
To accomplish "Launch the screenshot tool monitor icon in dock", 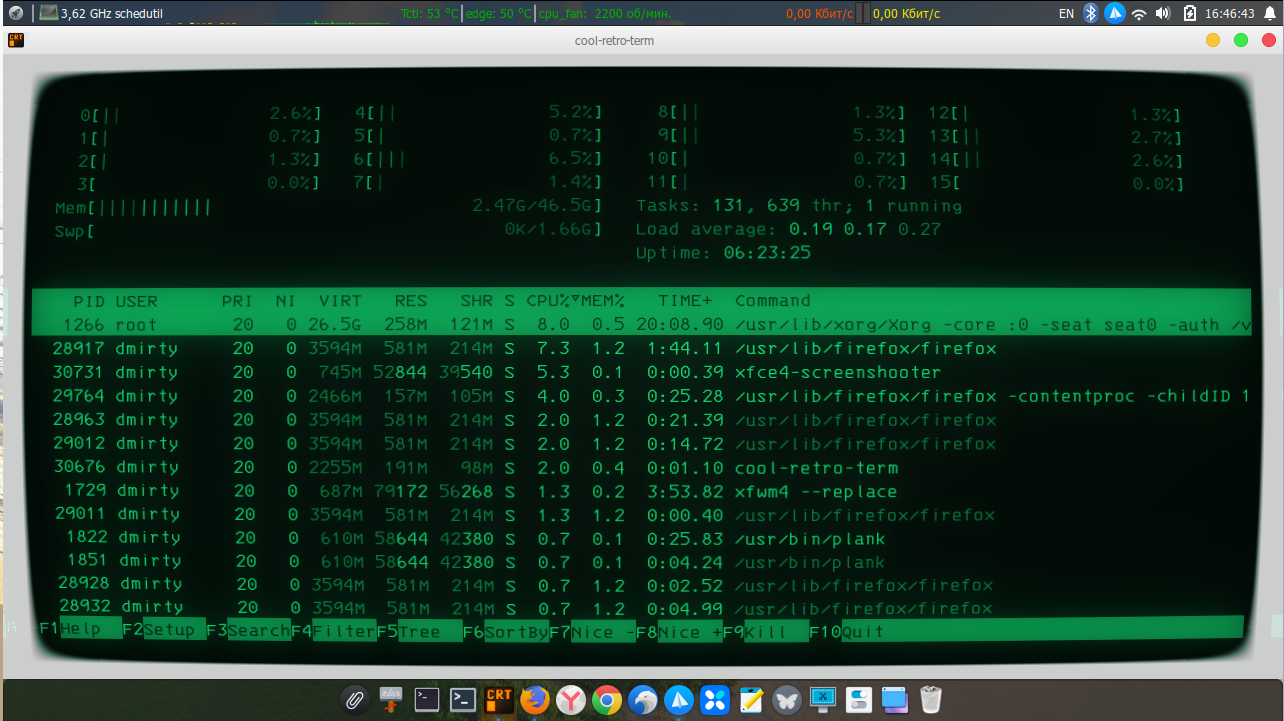I will (823, 699).
